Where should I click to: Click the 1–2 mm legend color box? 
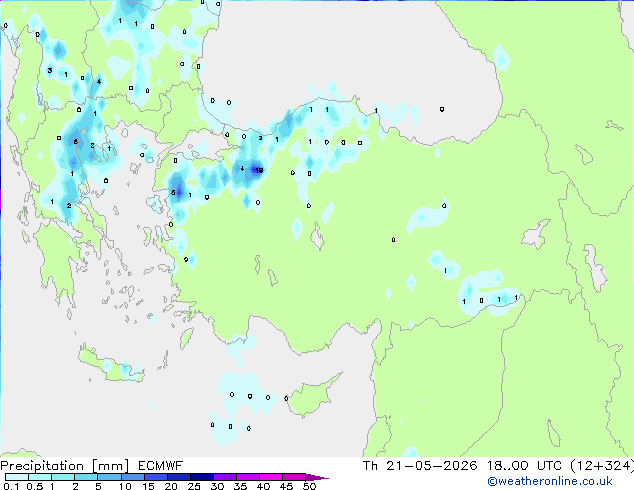(63, 477)
